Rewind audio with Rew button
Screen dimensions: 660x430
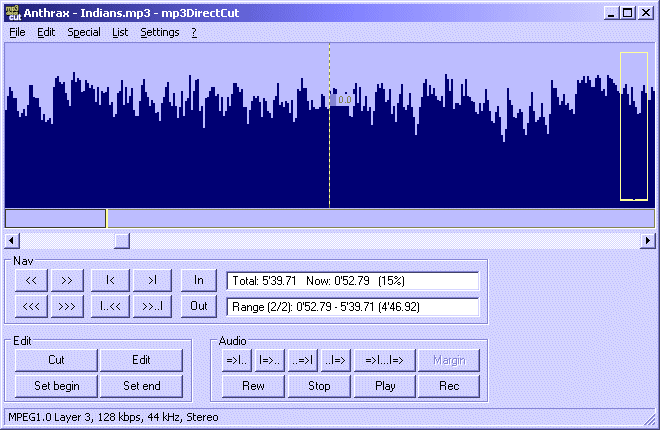253,386
